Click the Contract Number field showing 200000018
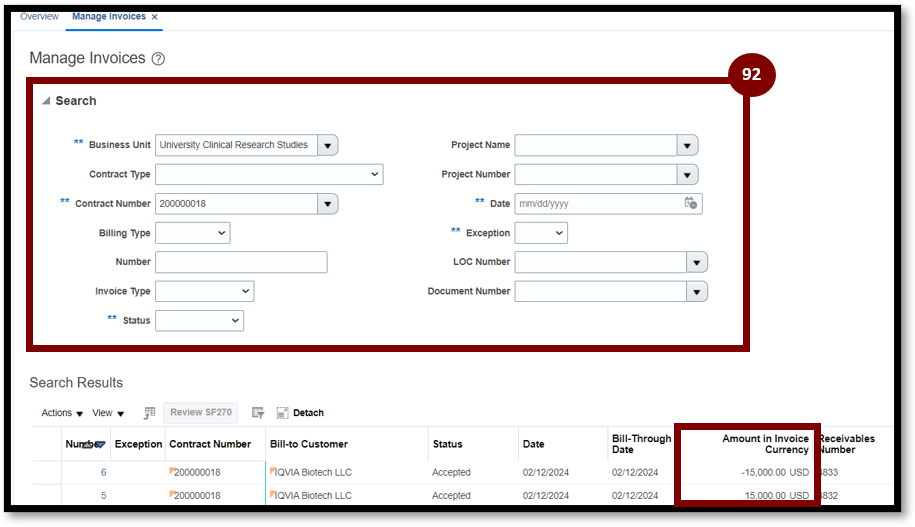Screen dimensions: 915x527 tap(236, 204)
